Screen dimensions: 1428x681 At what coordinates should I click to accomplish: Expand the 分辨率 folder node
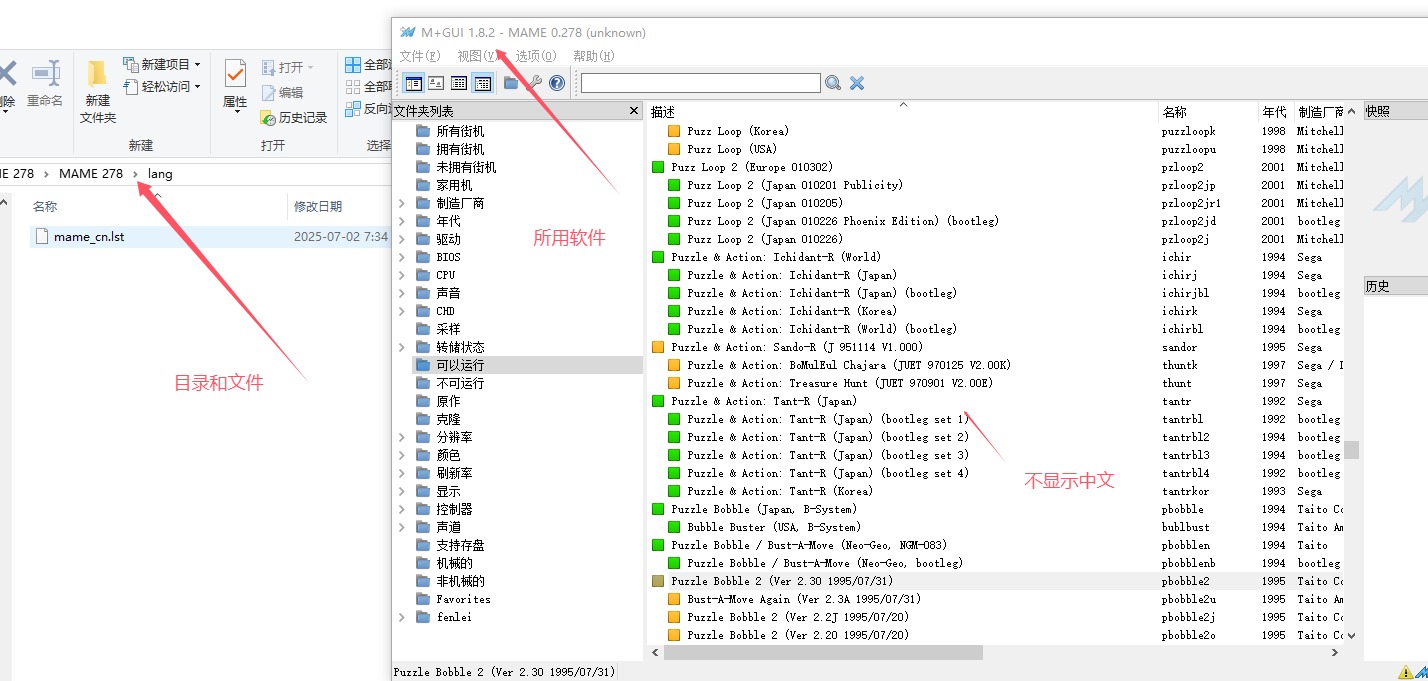402,437
